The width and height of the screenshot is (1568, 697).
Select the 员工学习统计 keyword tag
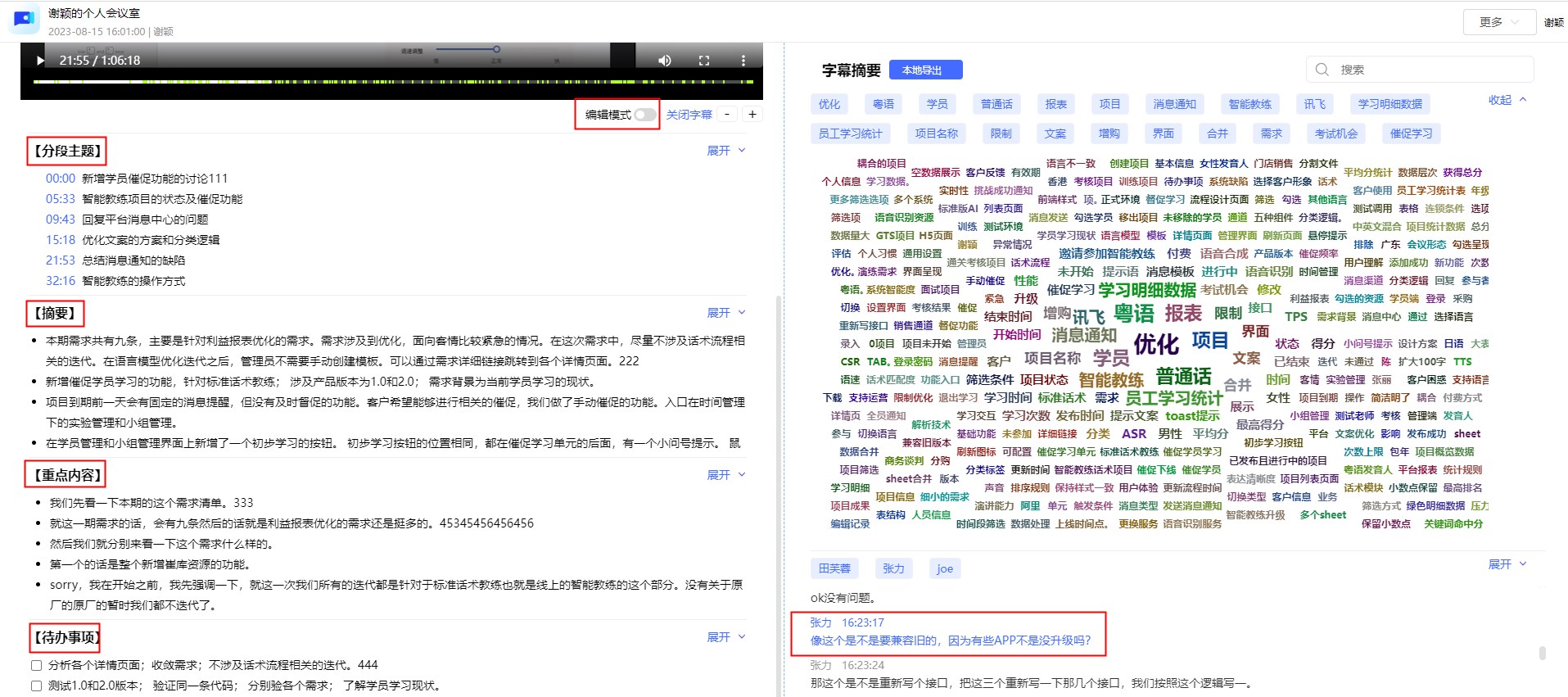click(851, 134)
